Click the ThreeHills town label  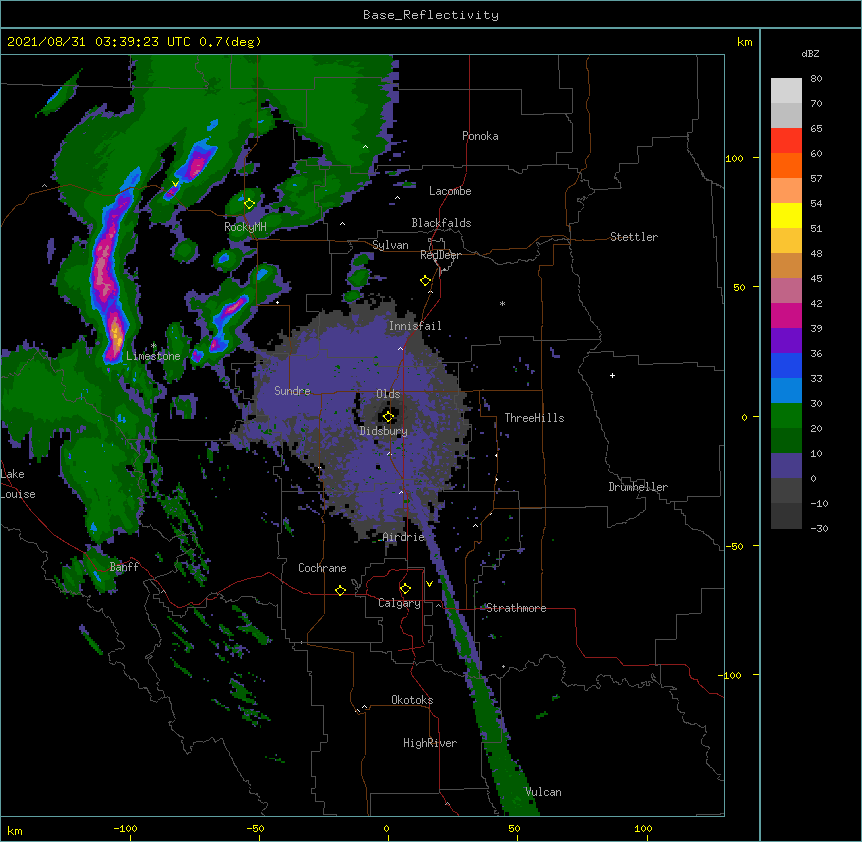pos(534,418)
